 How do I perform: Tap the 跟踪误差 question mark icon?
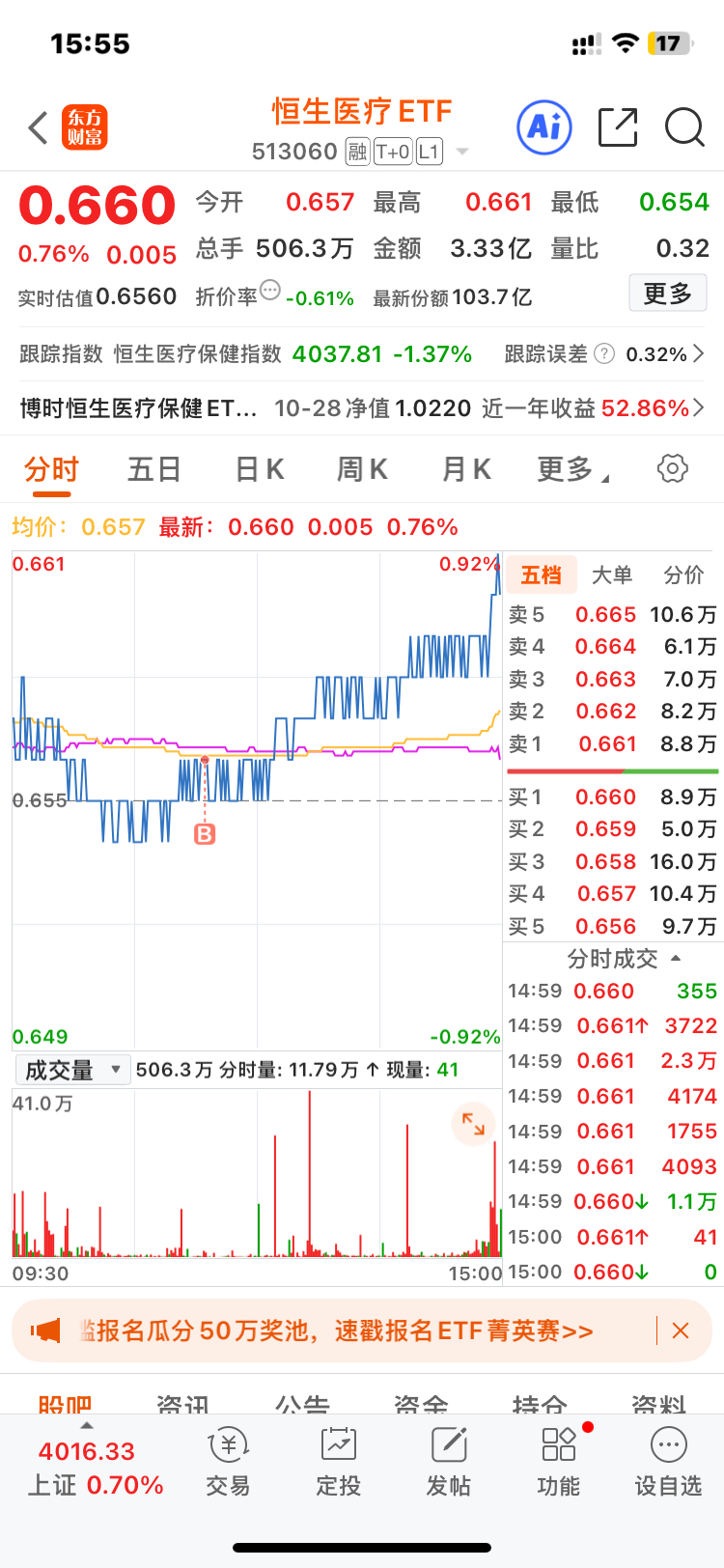point(604,353)
